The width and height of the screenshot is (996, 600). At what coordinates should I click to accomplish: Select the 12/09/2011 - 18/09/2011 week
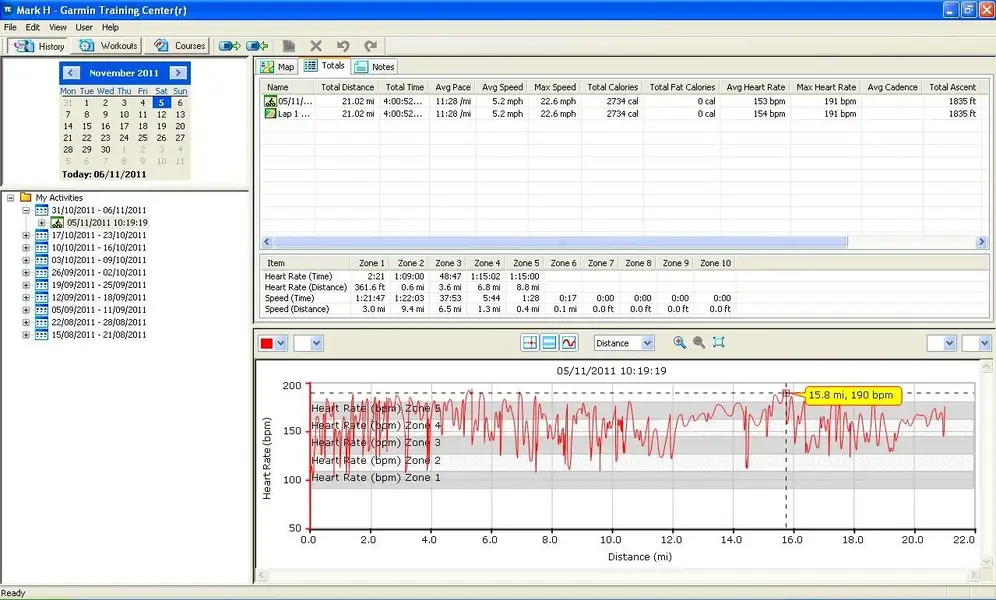tap(98, 297)
